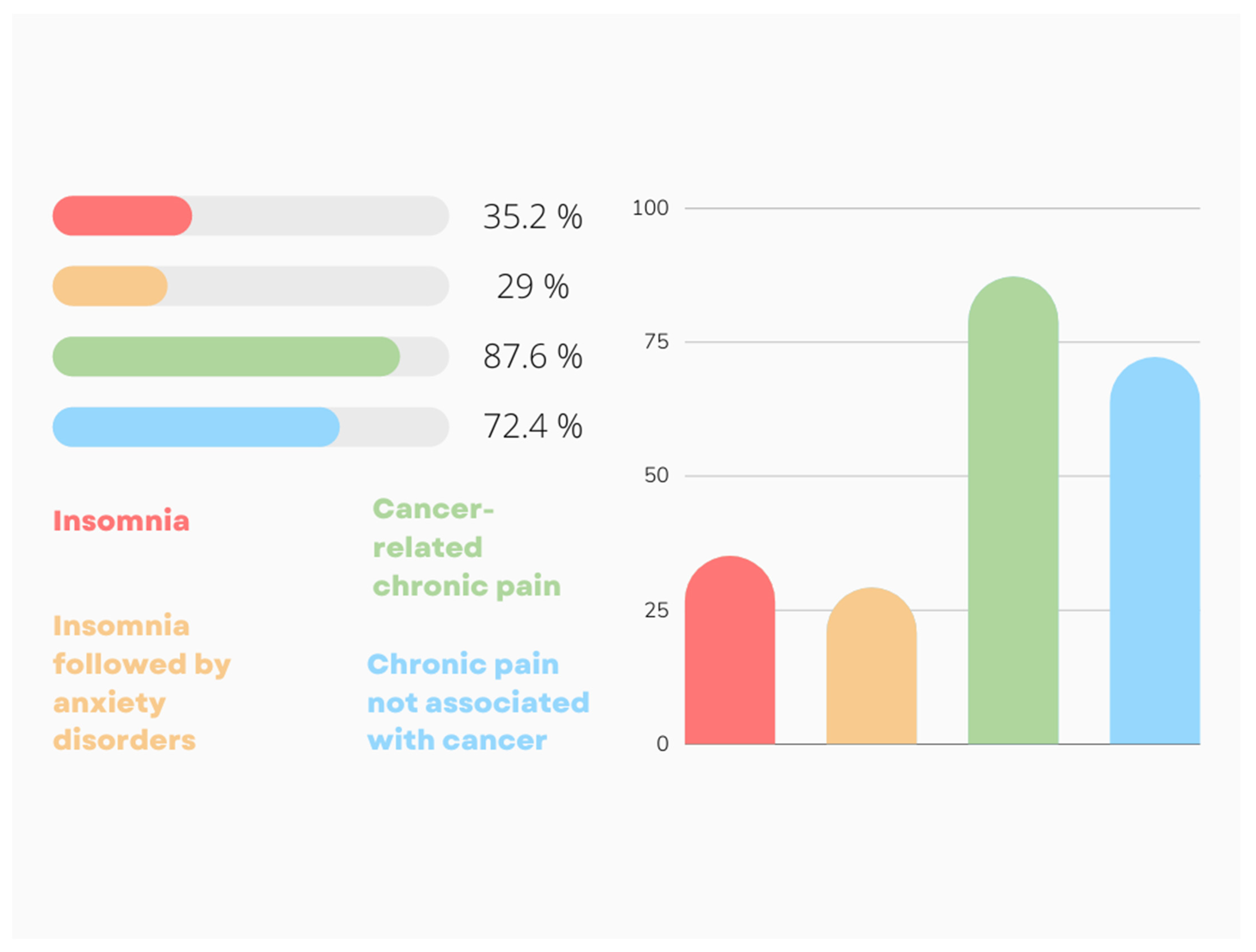Click the Cancer-related chronic pain label
Screen dimensions: 1256x952
point(466,548)
